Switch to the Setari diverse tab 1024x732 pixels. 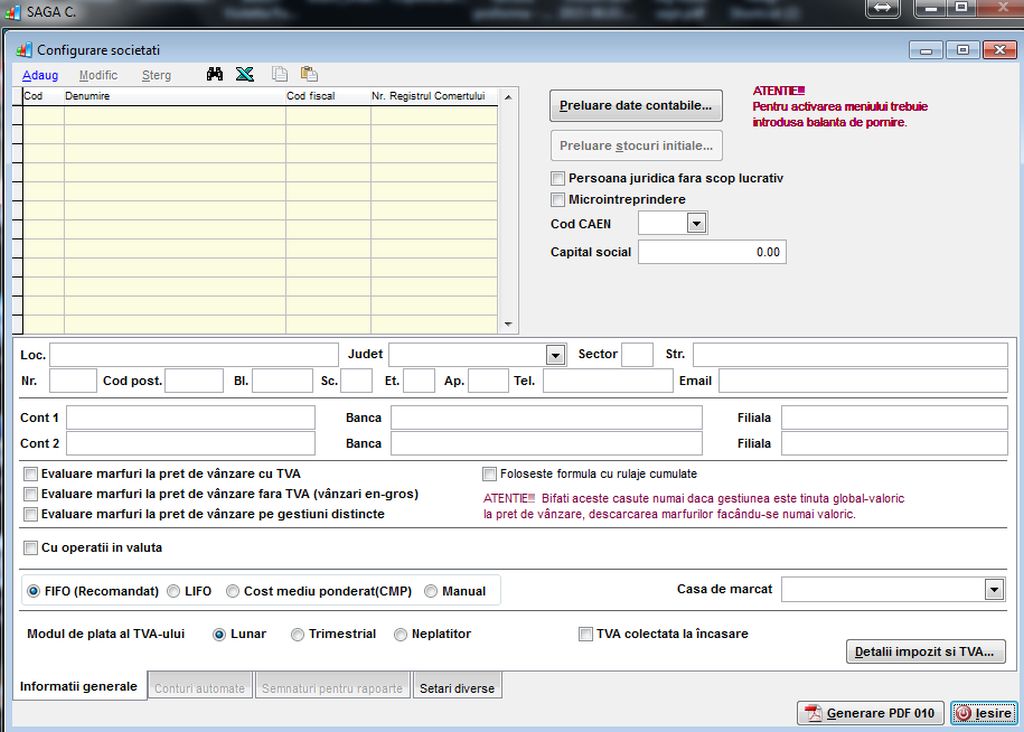pyautogui.click(x=457, y=686)
